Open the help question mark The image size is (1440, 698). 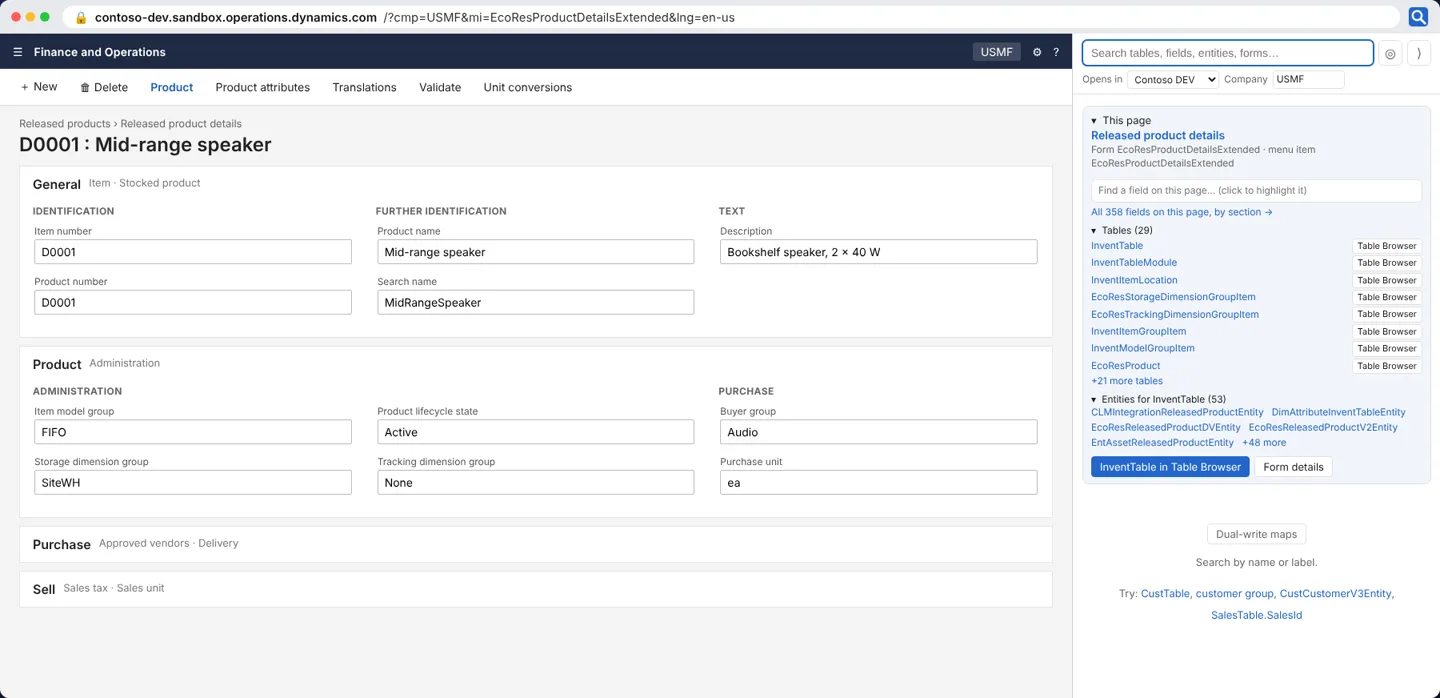(x=1056, y=52)
